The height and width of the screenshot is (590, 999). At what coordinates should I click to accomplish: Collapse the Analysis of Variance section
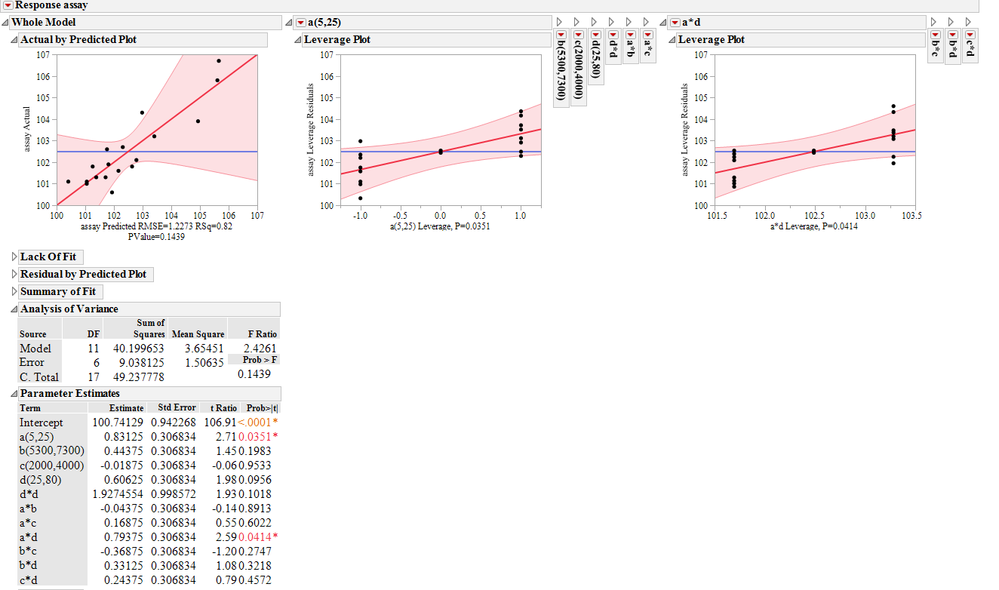[x=14, y=309]
